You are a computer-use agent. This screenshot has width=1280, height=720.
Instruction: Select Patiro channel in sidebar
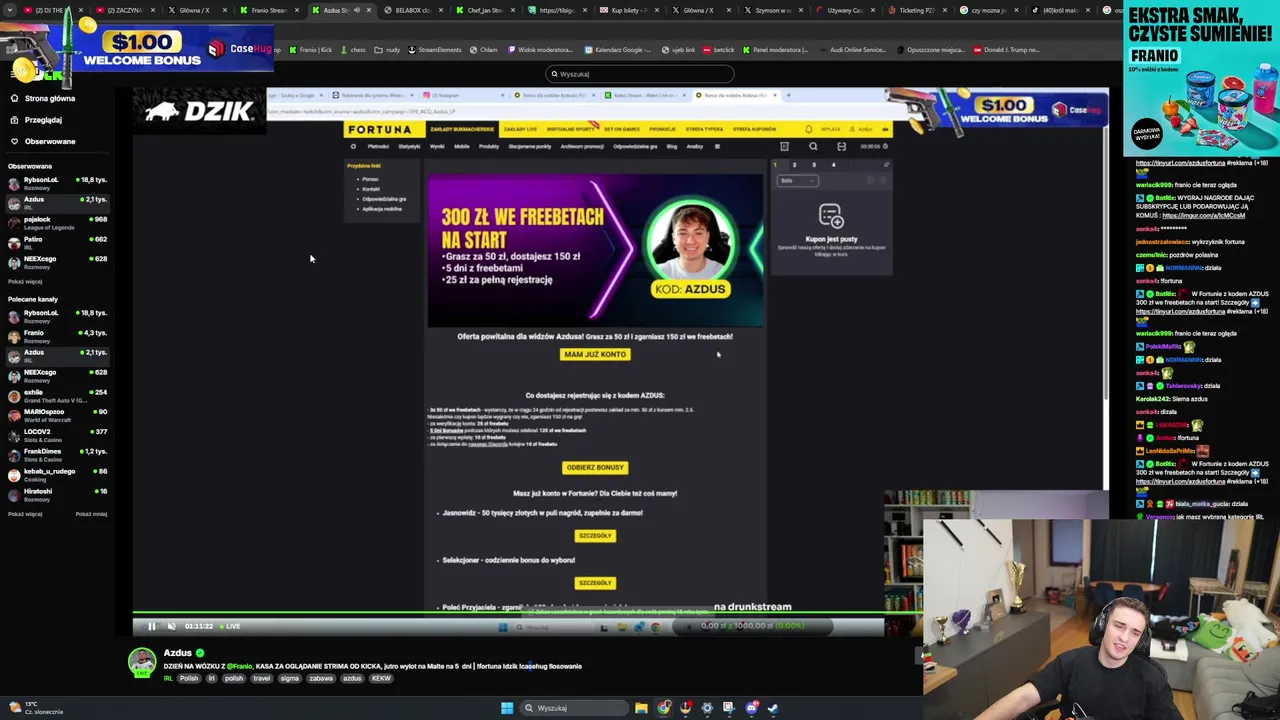(58, 242)
